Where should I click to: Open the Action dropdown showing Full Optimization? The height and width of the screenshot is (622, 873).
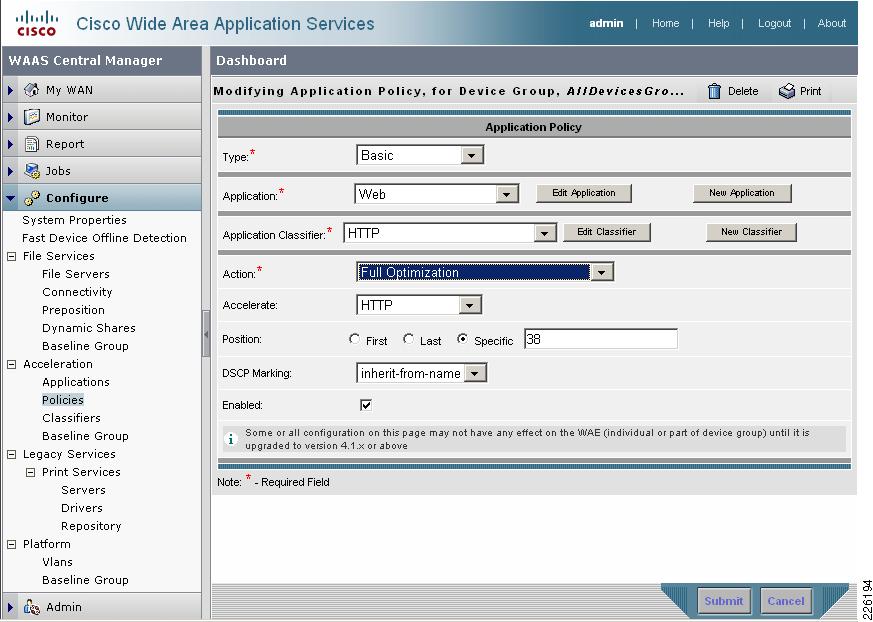(x=485, y=272)
